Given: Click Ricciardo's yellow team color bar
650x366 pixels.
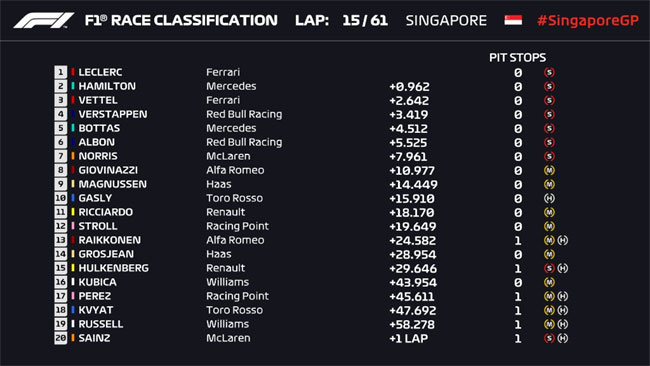Looking at the screenshot, I should [73, 212].
